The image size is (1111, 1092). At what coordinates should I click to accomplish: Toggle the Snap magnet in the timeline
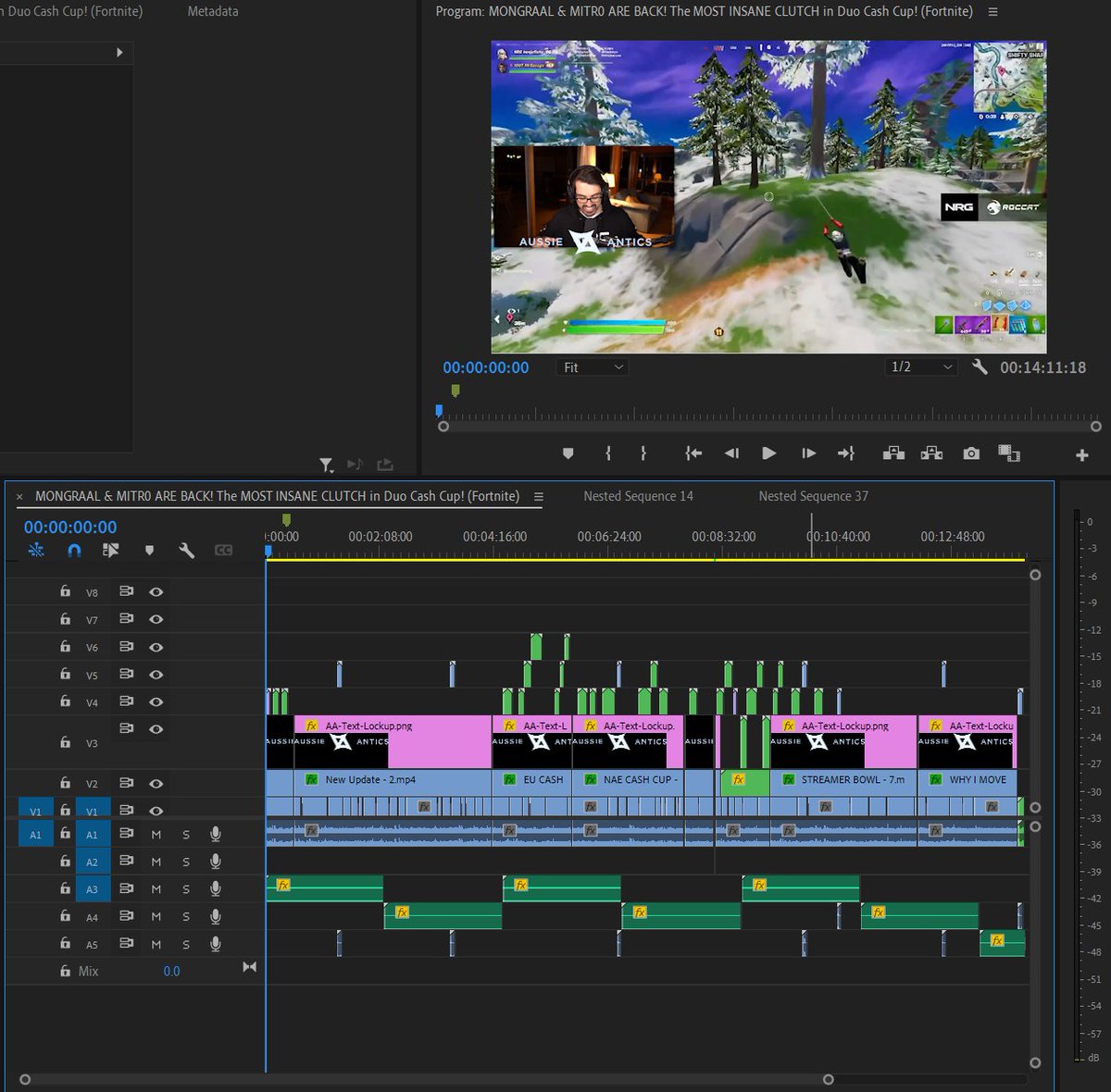point(74,550)
